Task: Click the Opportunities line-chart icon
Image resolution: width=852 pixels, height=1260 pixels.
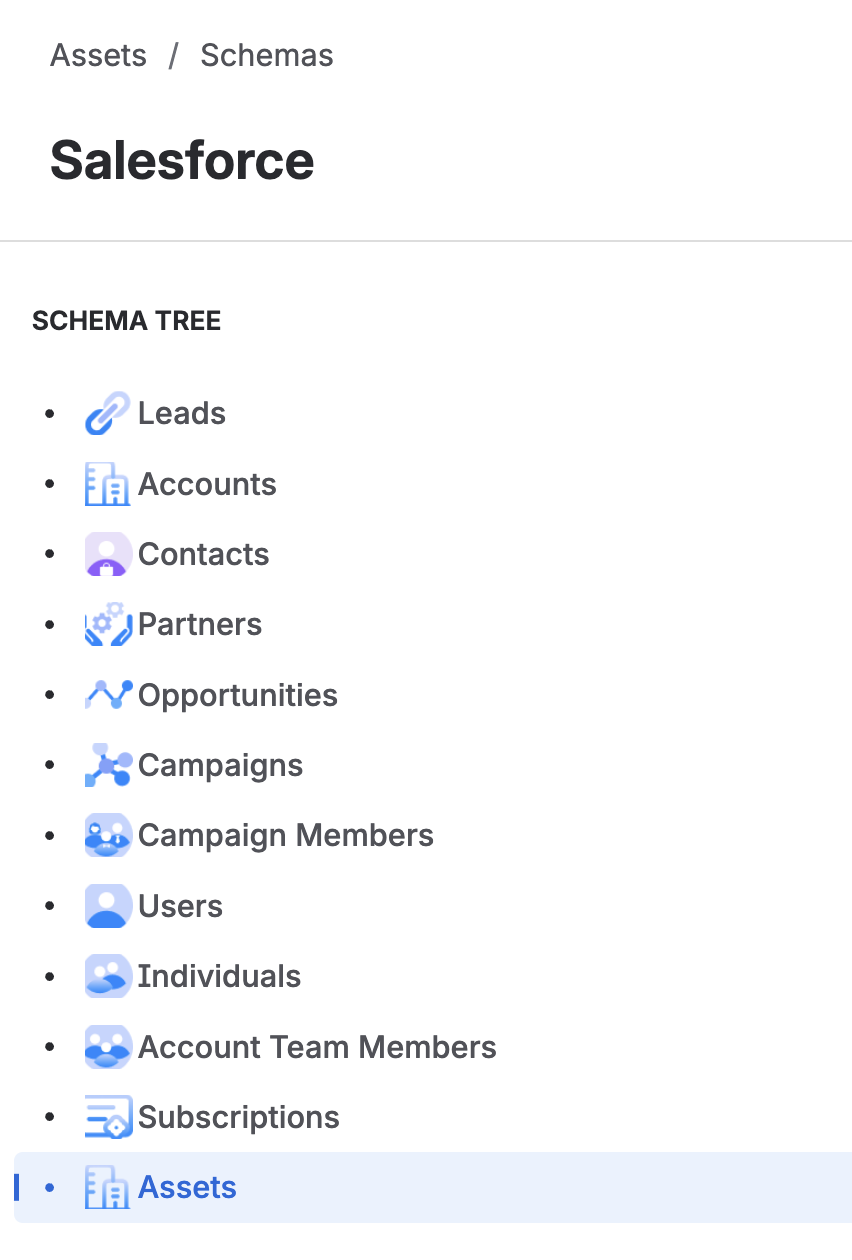Action: (x=108, y=696)
